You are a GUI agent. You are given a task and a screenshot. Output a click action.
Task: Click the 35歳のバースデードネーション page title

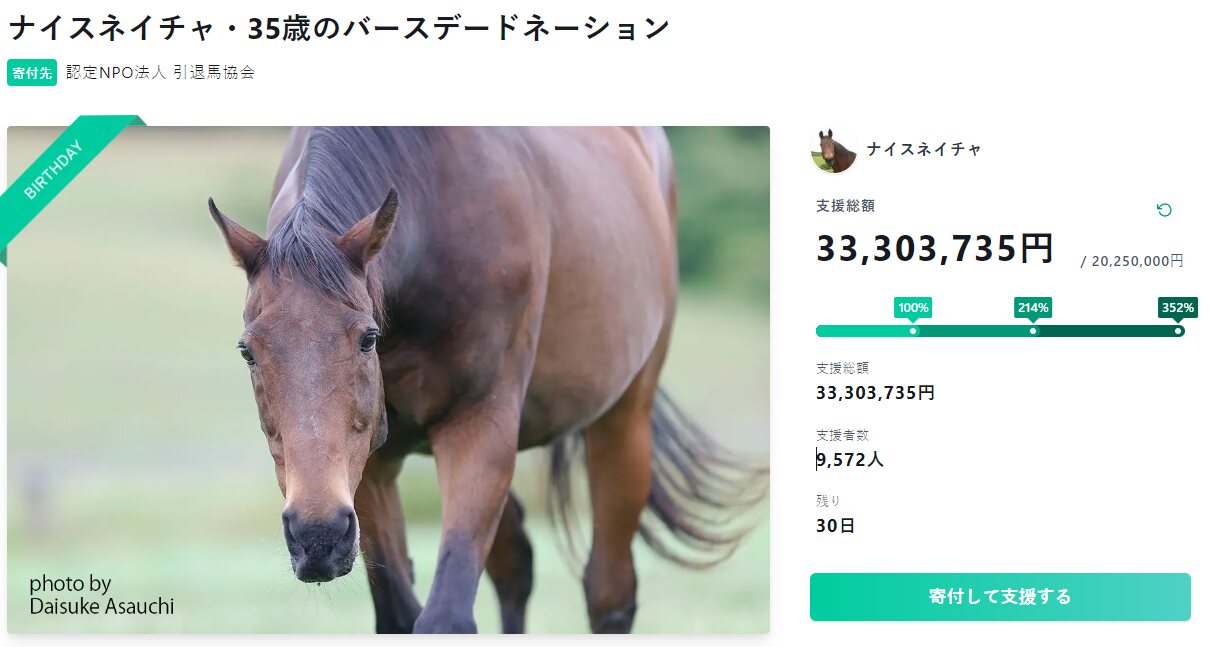pos(338,28)
